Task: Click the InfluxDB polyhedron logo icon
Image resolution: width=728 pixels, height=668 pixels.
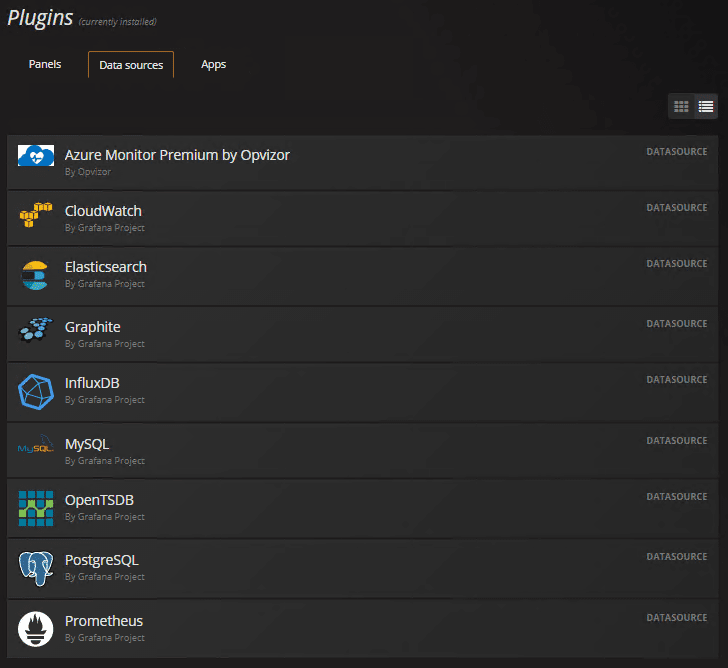Action: (36, 392)
